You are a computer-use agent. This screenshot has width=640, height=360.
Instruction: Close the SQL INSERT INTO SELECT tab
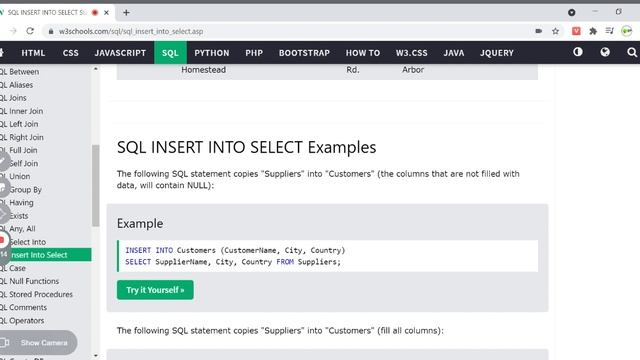[106, 13]
